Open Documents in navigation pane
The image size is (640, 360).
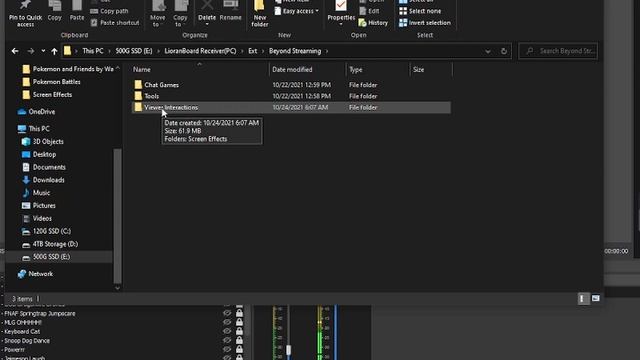point(44,167)
